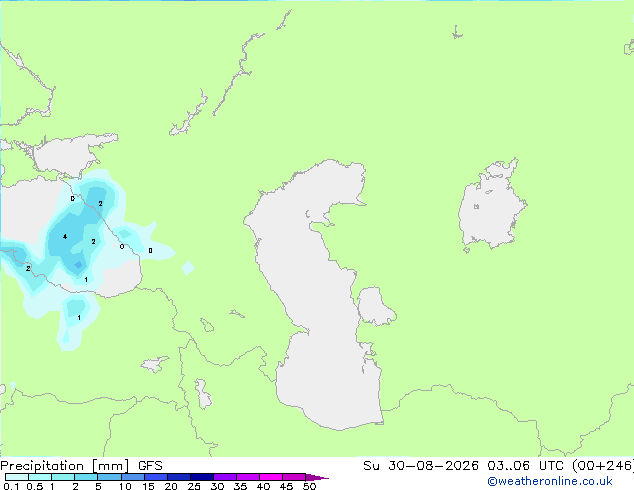Click the 50 label on the legend scale
Screen dimensions: 634x490
click(x=309, y=486)
